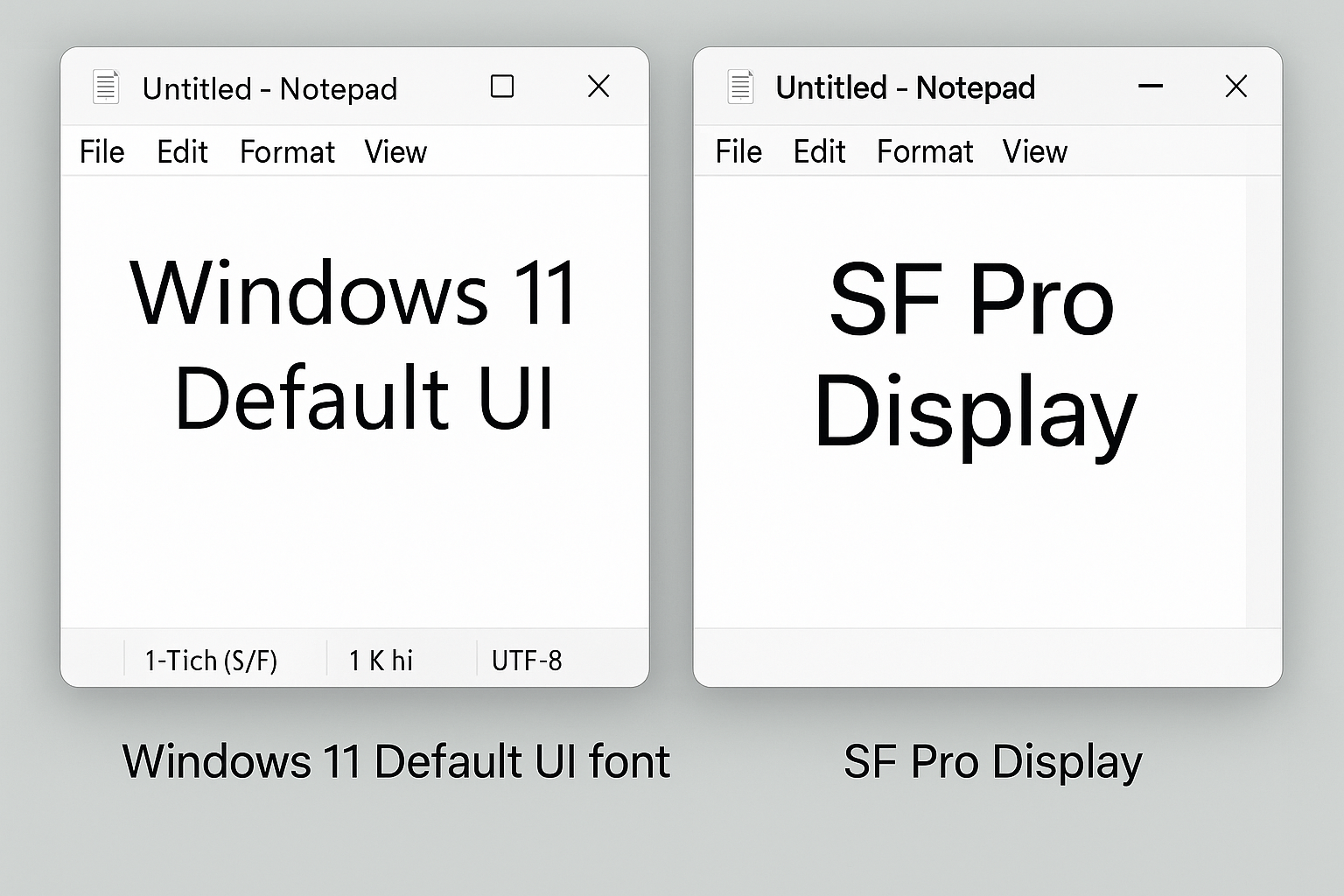The width and height of the screenshot is (1344, 896).
Task: Click the 'SF Pro Display' text area
Action: [x=969, y=402]
